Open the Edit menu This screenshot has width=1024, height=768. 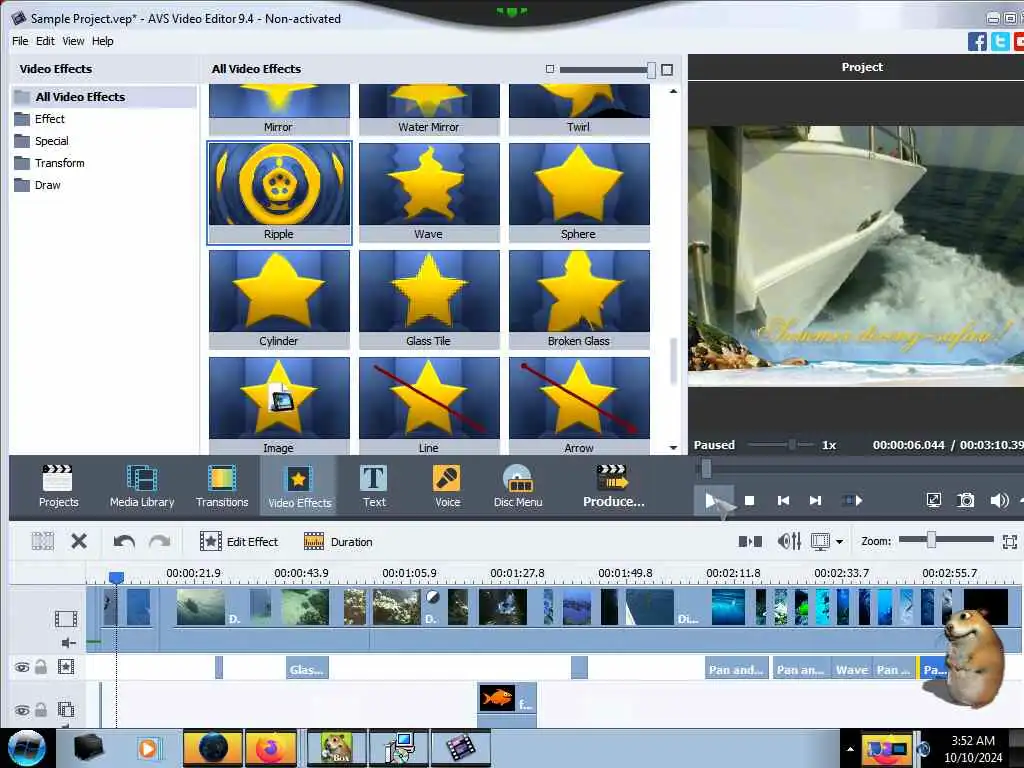[x=45, y=40]
